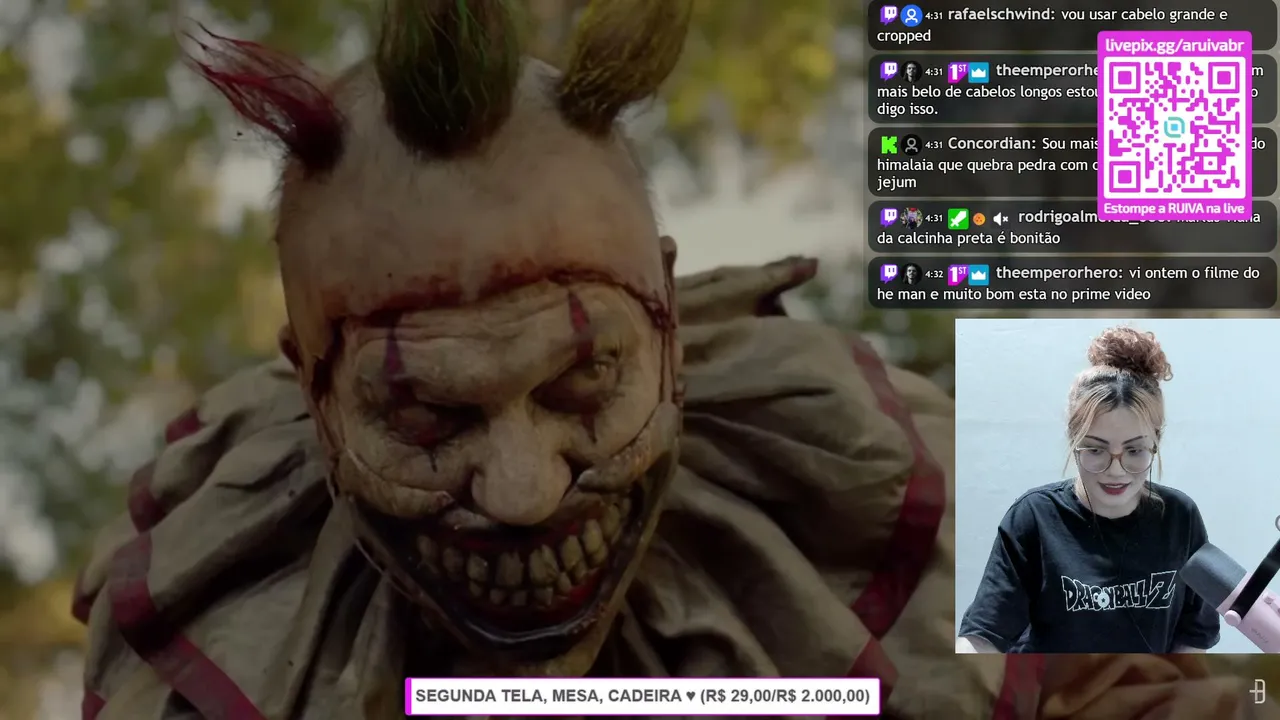Click the green Kick icon beside Concordian
Viewport: 1280px width, 720px height.
point(889,144)
